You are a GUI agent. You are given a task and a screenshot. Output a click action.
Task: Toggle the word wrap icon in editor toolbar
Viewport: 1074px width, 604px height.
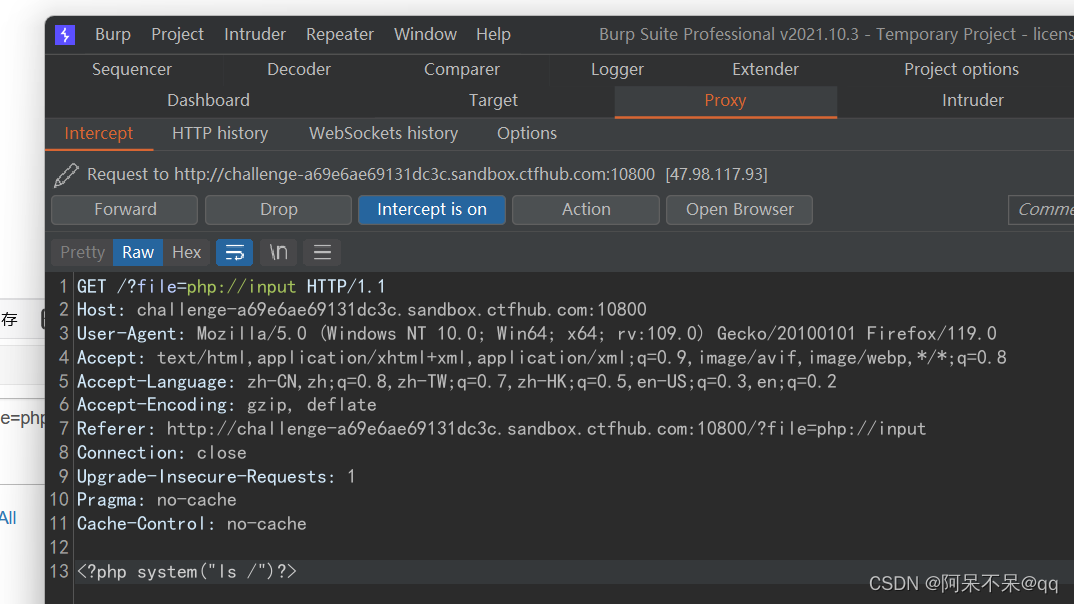tap(234, 253)
